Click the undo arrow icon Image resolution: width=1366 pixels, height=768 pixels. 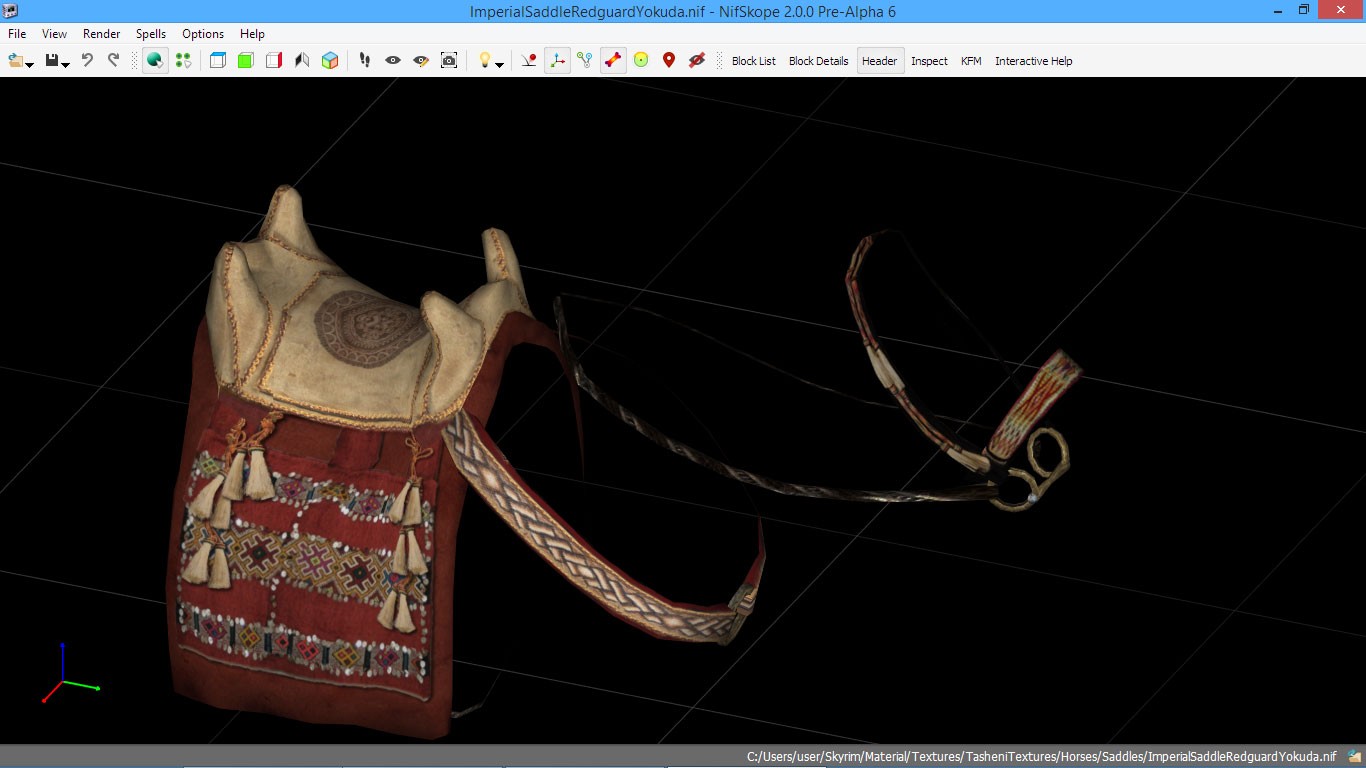pos(87,61)
